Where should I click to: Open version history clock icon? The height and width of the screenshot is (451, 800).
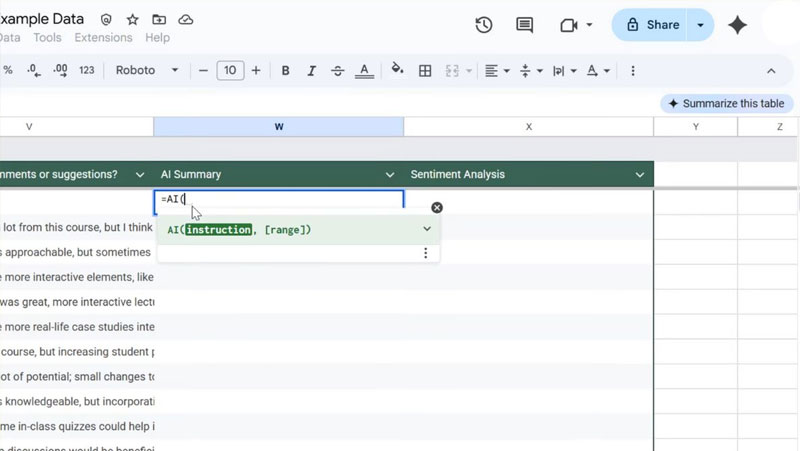pyautogui.click(x=484, y=25)
